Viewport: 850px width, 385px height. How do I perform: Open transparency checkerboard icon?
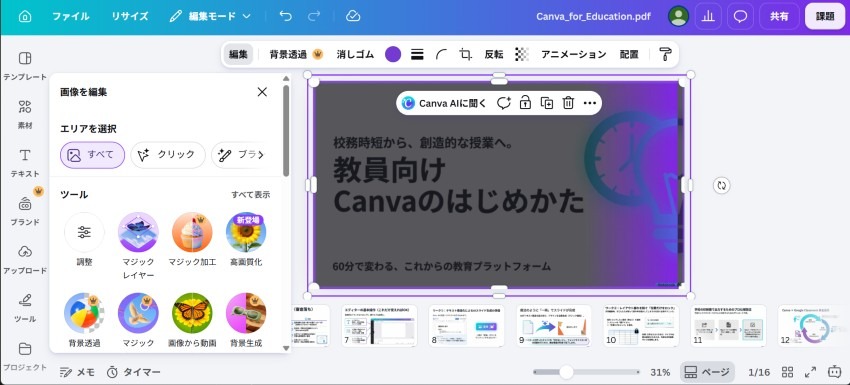(521, 54)
